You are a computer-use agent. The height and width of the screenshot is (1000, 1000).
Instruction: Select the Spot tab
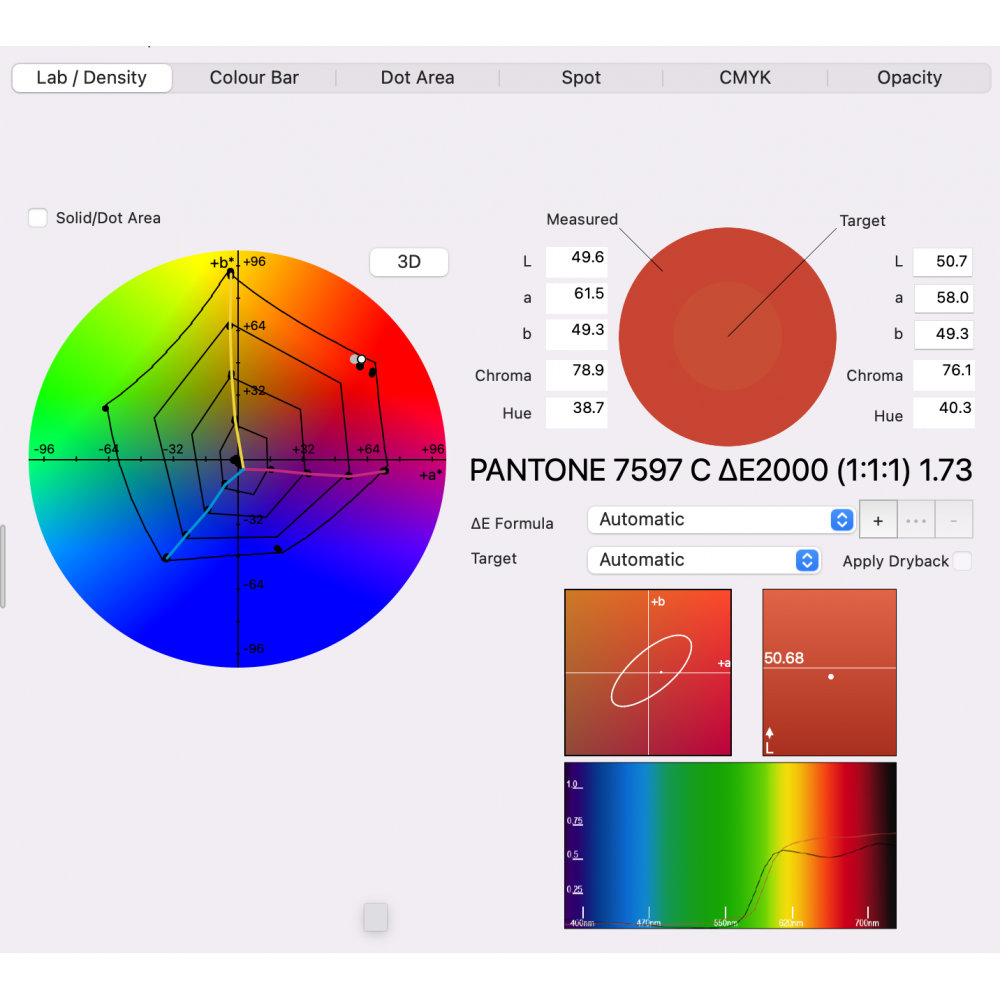(x=581, y=78)
